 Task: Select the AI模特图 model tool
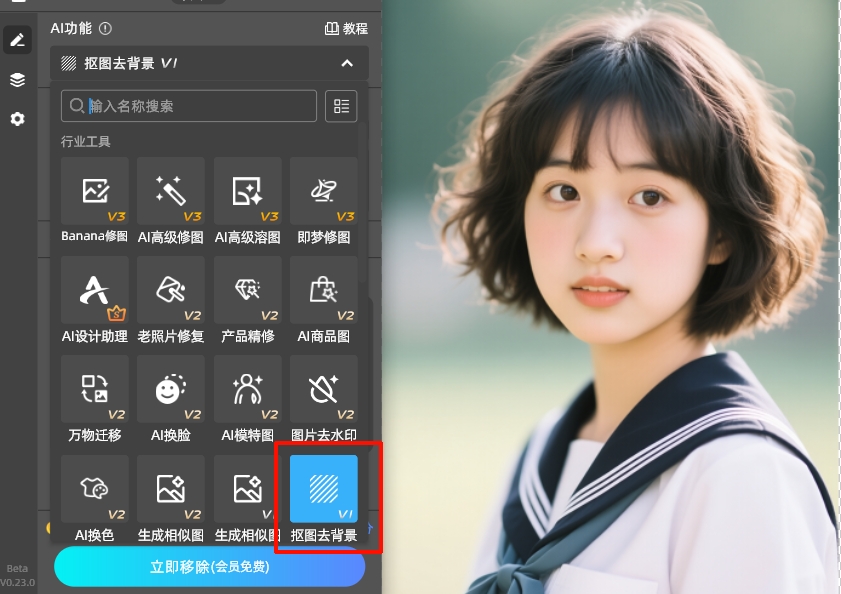click(247, 390)
